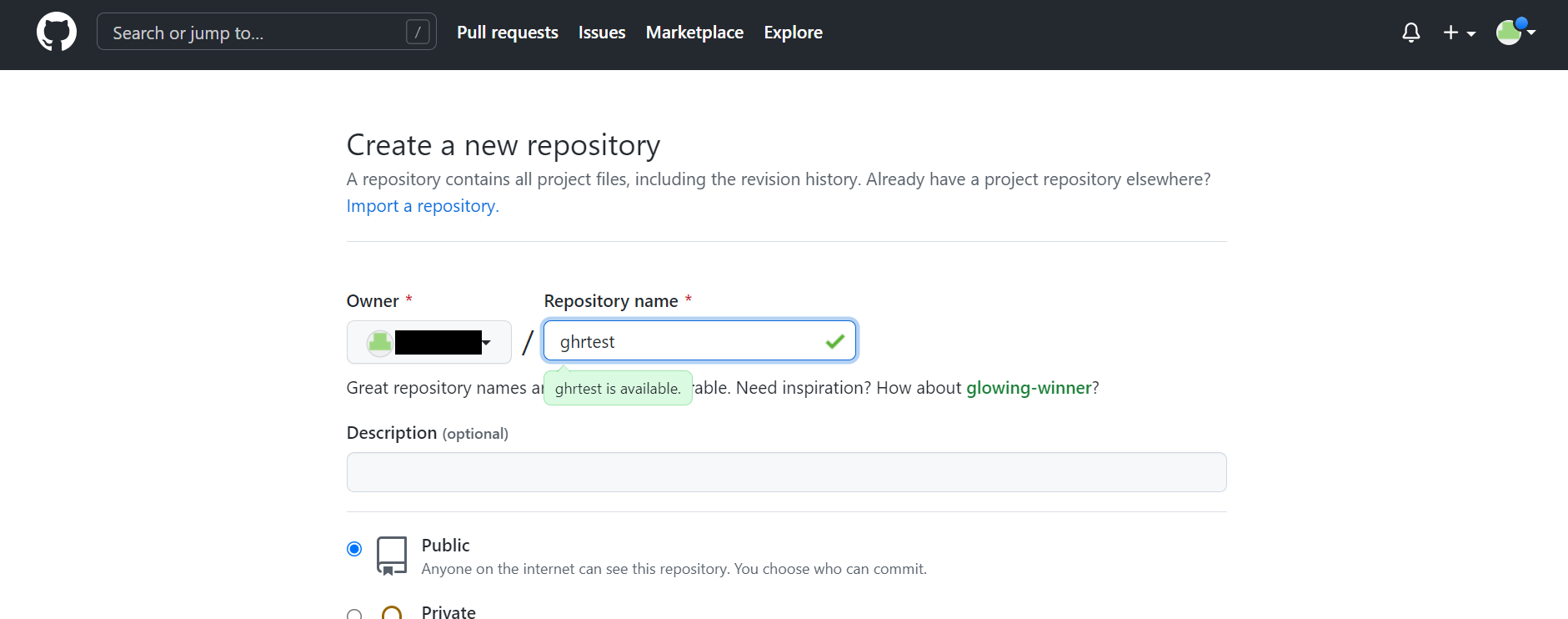The height and width of the screenshot is (619, 1568).
Task: Go to Issues page
Action: pyautogui.click(x=602, y=33)
